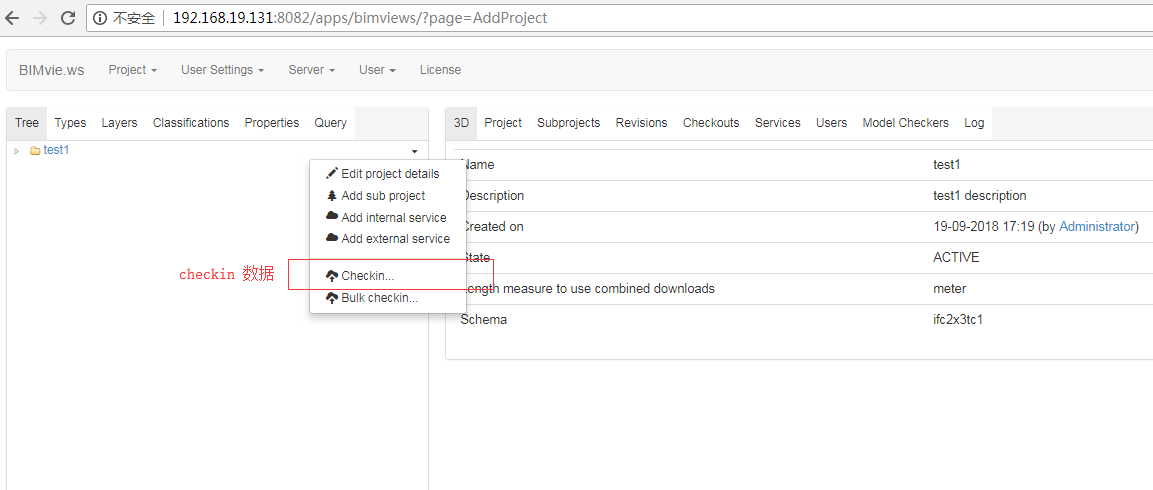Click the cloud icon beside Add internal service
The height and width of the screenshot is (490, 1153).
pyautogui.click(x=332, y=217)
